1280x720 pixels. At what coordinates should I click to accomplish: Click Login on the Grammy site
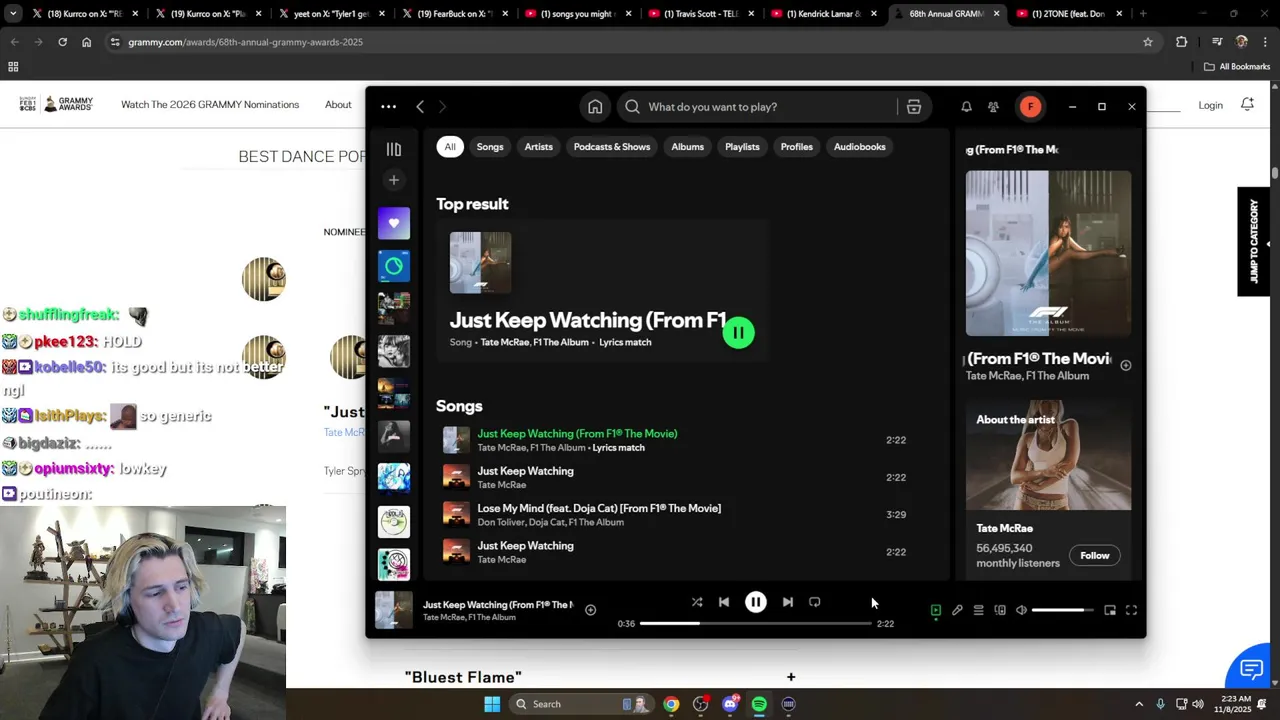point(1211,105)
